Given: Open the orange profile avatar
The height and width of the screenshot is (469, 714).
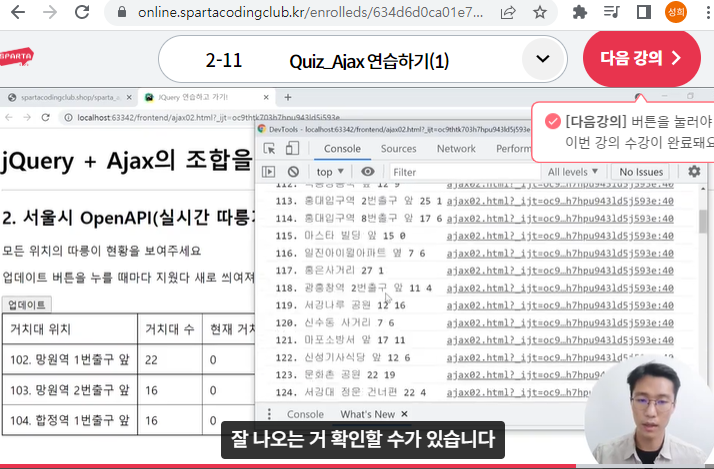Looking at the screenshot, I should click(x=676, y=12).
